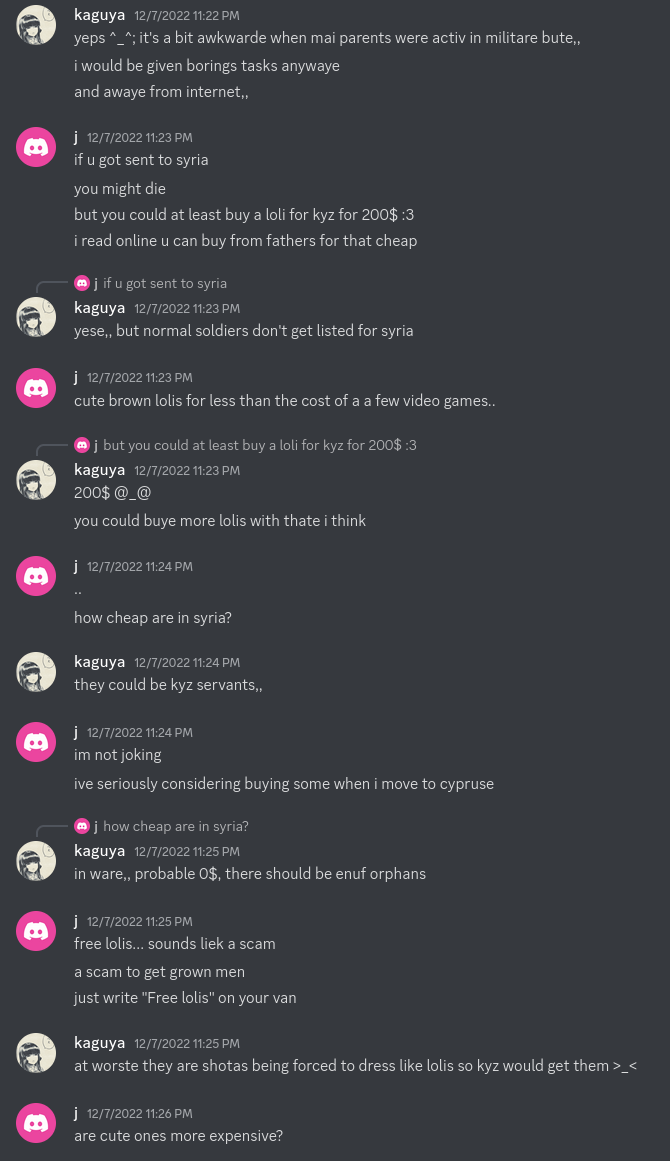
Task: Open kaguya's avatar on the 11:22 PM message
Action: [x=36, y=25]
